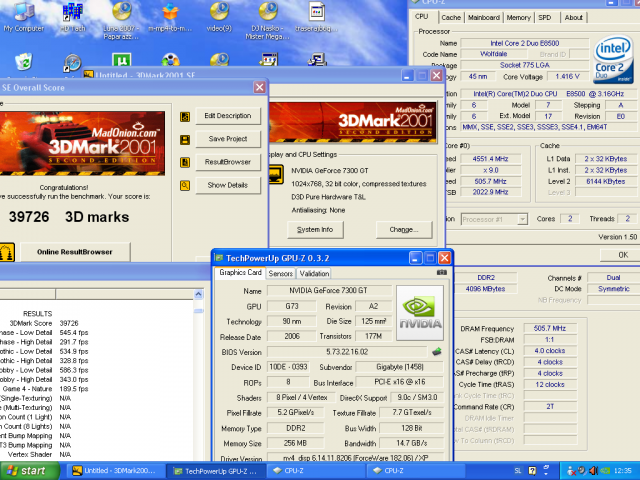640x480 pixels.
Task: Click Memory Size field 256 MB in GPU-Z
Action: click(x=296, y=443)
